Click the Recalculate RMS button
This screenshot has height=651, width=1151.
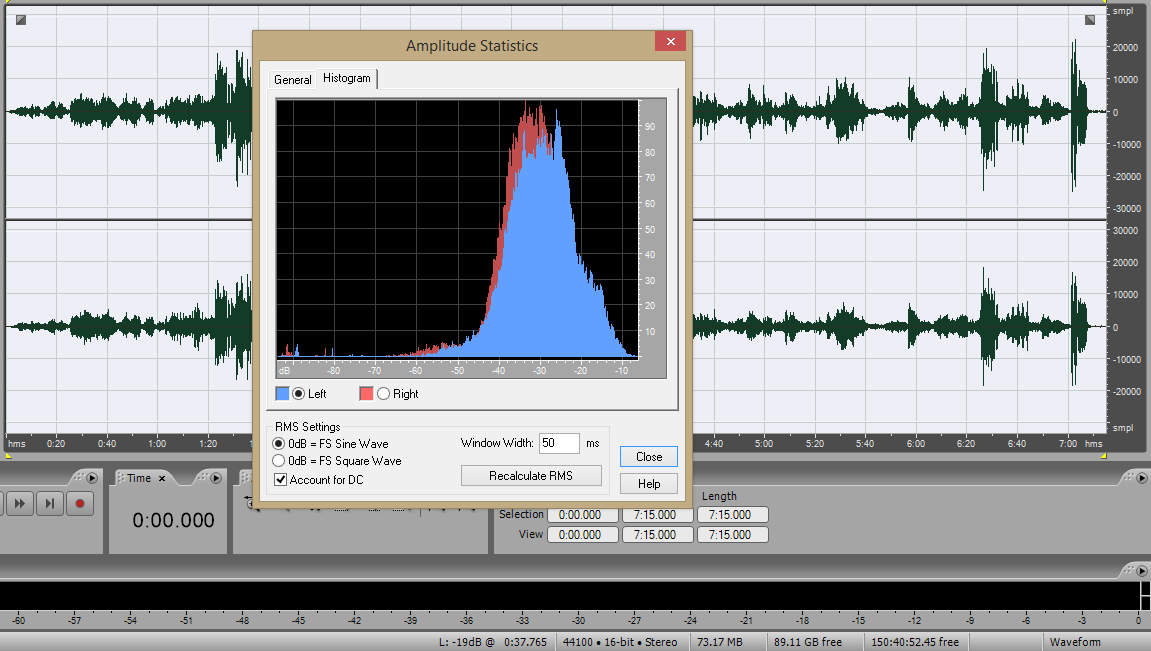[x=531, y=476]
